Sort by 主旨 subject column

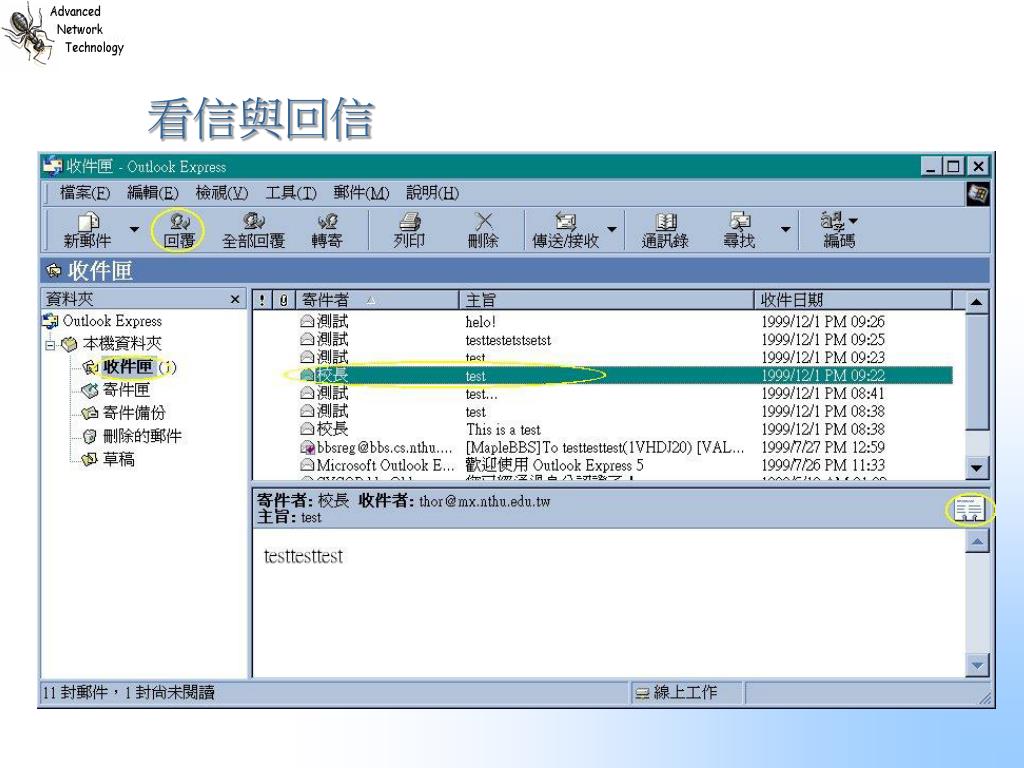607,300
